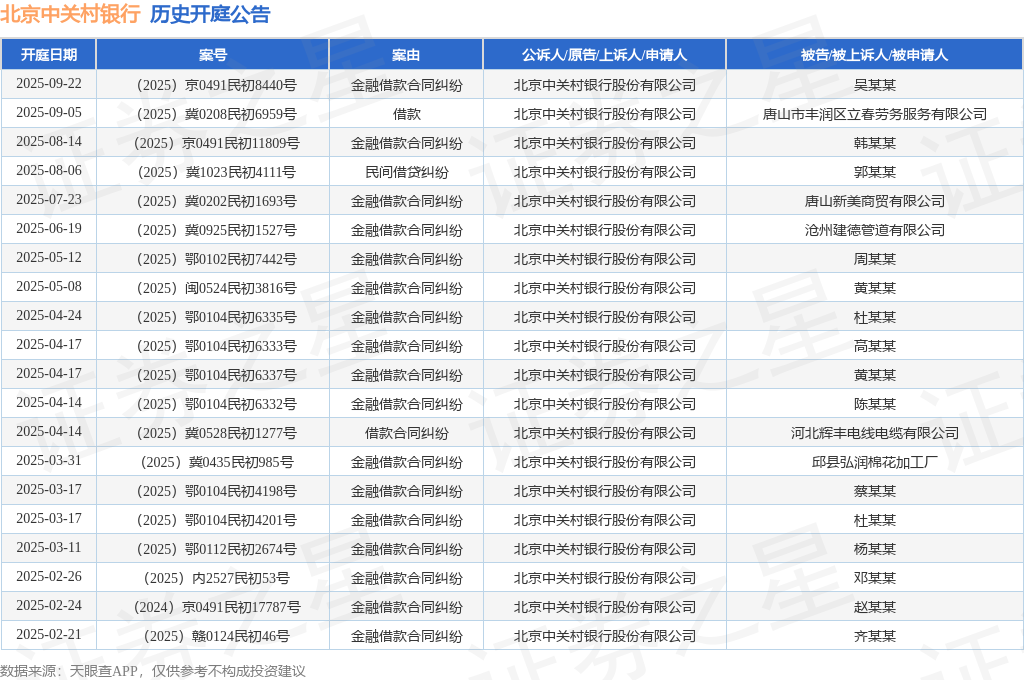
Task: Click defendant 沧州建德管道有限公司
Action: tap(874, 230)
